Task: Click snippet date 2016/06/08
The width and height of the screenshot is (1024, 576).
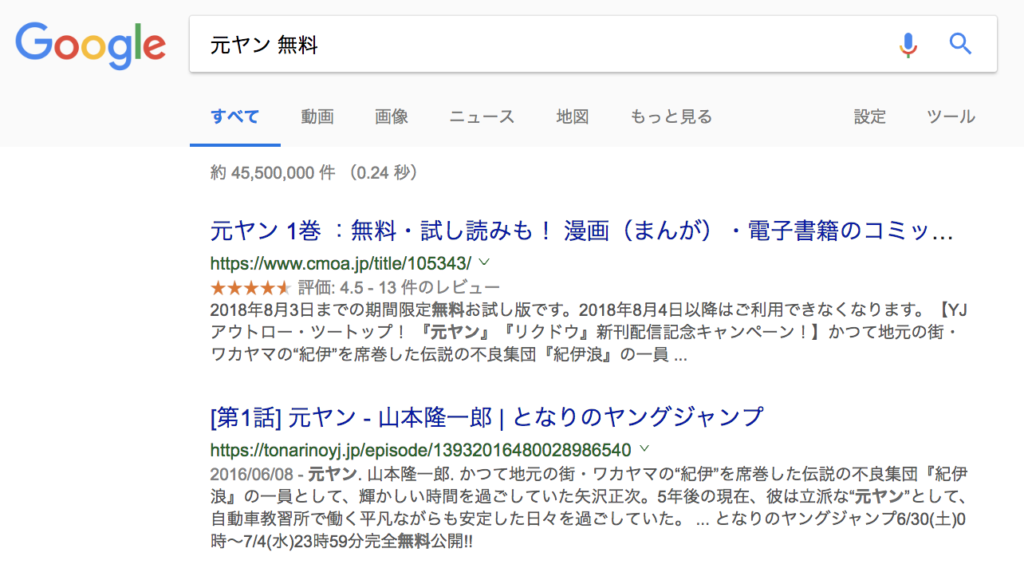Action: (x=251, y=473)
